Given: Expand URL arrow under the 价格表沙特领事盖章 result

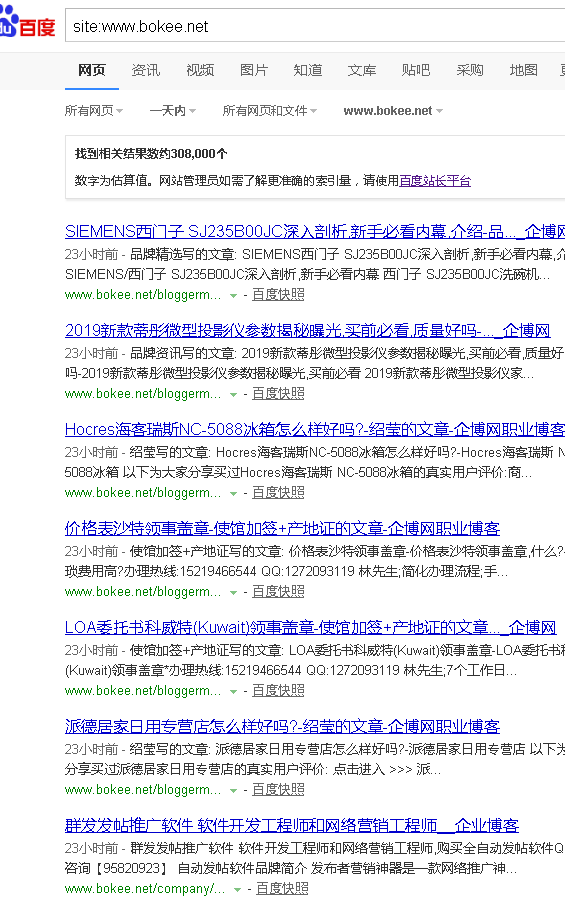Looking at the screenshot, I should pos(233,593).
